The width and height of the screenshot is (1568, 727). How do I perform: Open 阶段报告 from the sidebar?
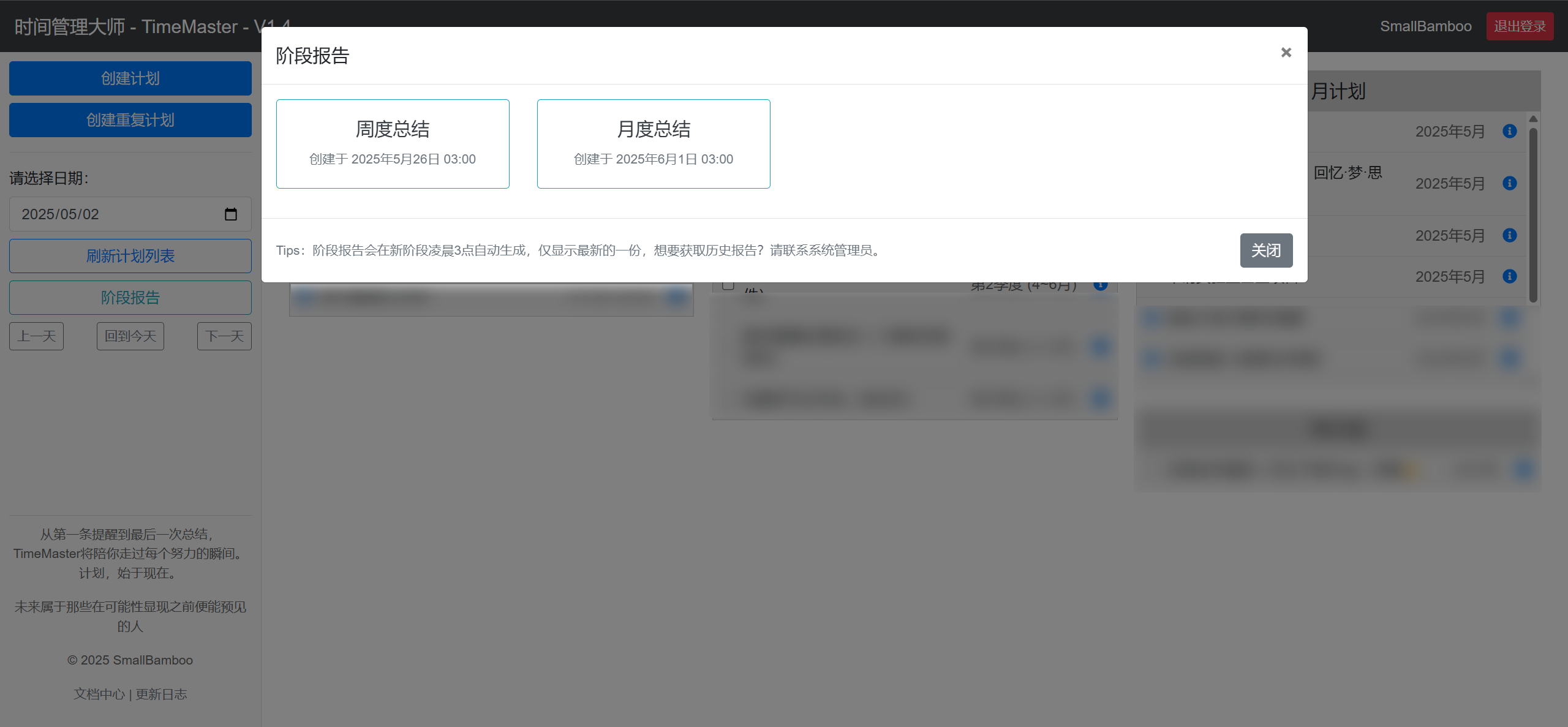click(x=130, y=298)
